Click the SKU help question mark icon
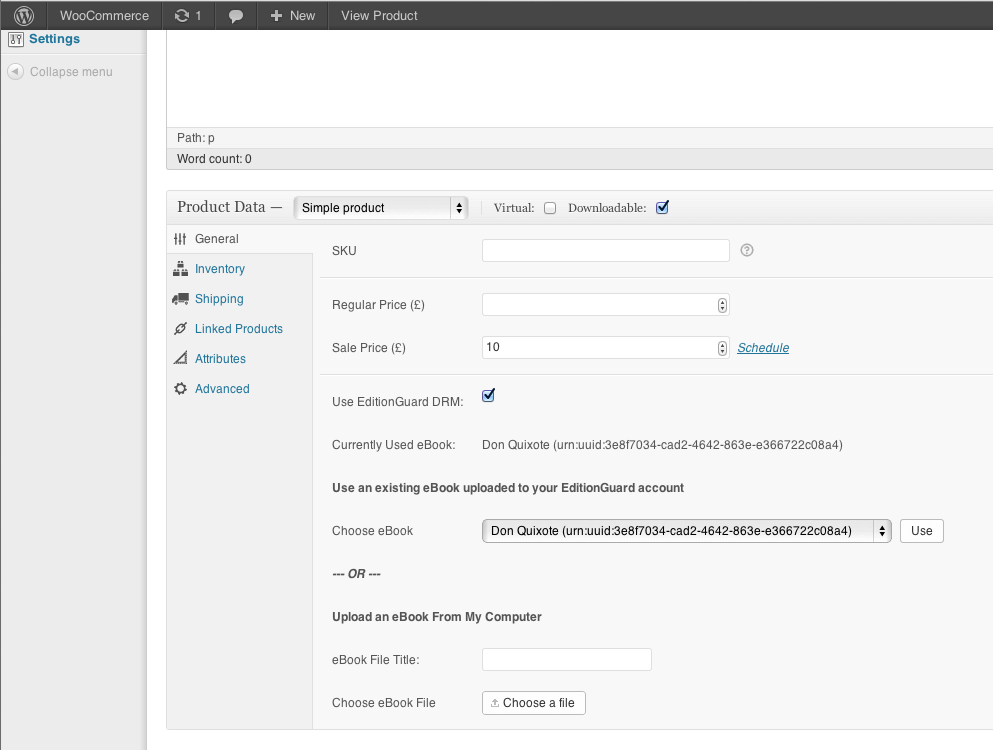Image resolution: width=993 pixels, height=750 pixels. click(x=747, y=250)
